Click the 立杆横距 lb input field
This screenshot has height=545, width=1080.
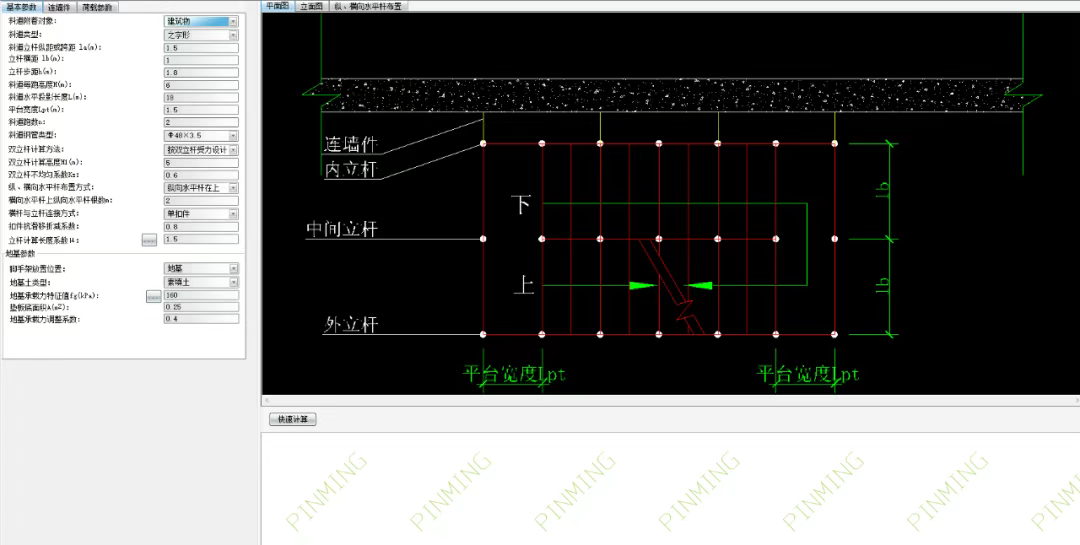coord(201,60)
